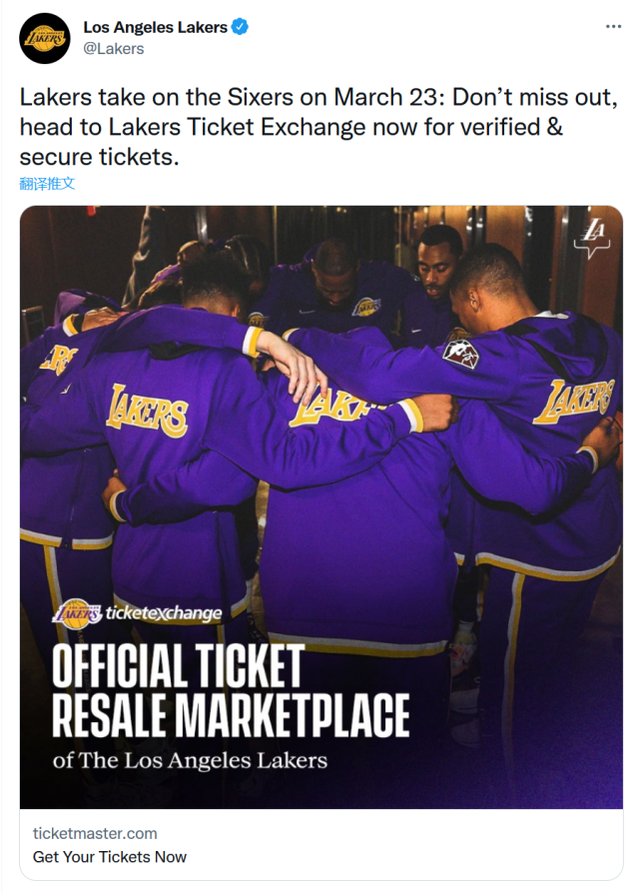Image resolution: width=640 pixels, height=893 pixels.
Task: Click the Official Ticket Resale Marketplace headline
Action: pyautogui.click(x=230, y=689)
